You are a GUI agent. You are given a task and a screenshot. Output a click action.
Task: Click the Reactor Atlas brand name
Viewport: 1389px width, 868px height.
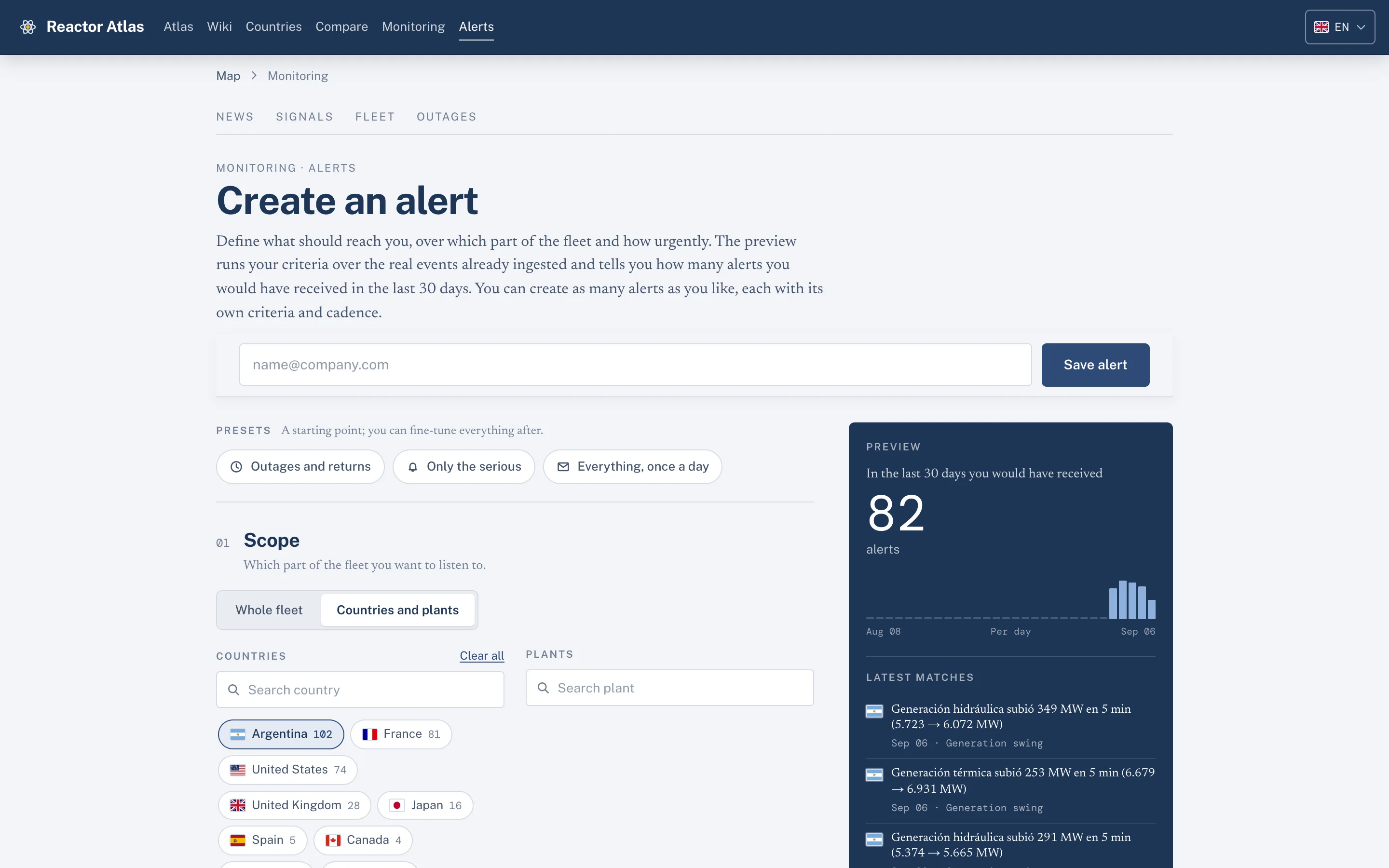[95, 27]
